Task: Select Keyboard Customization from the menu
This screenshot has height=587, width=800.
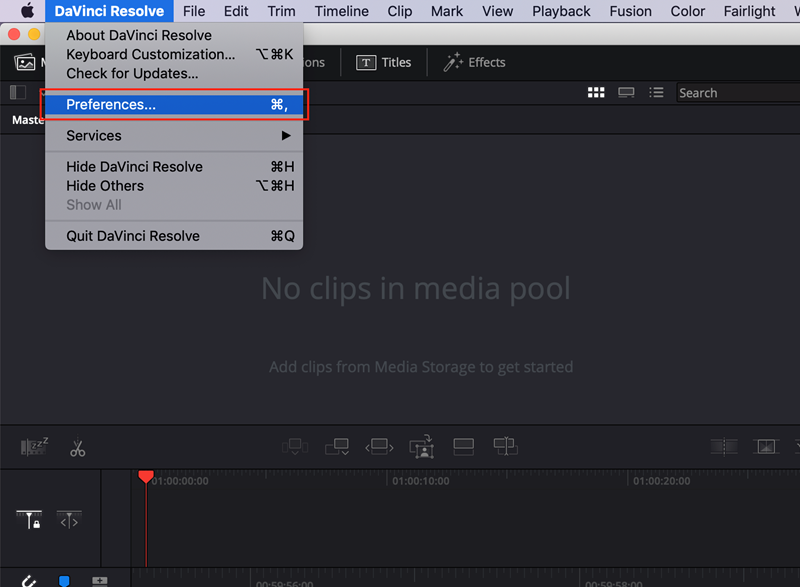Action: (x=174, y=54)
